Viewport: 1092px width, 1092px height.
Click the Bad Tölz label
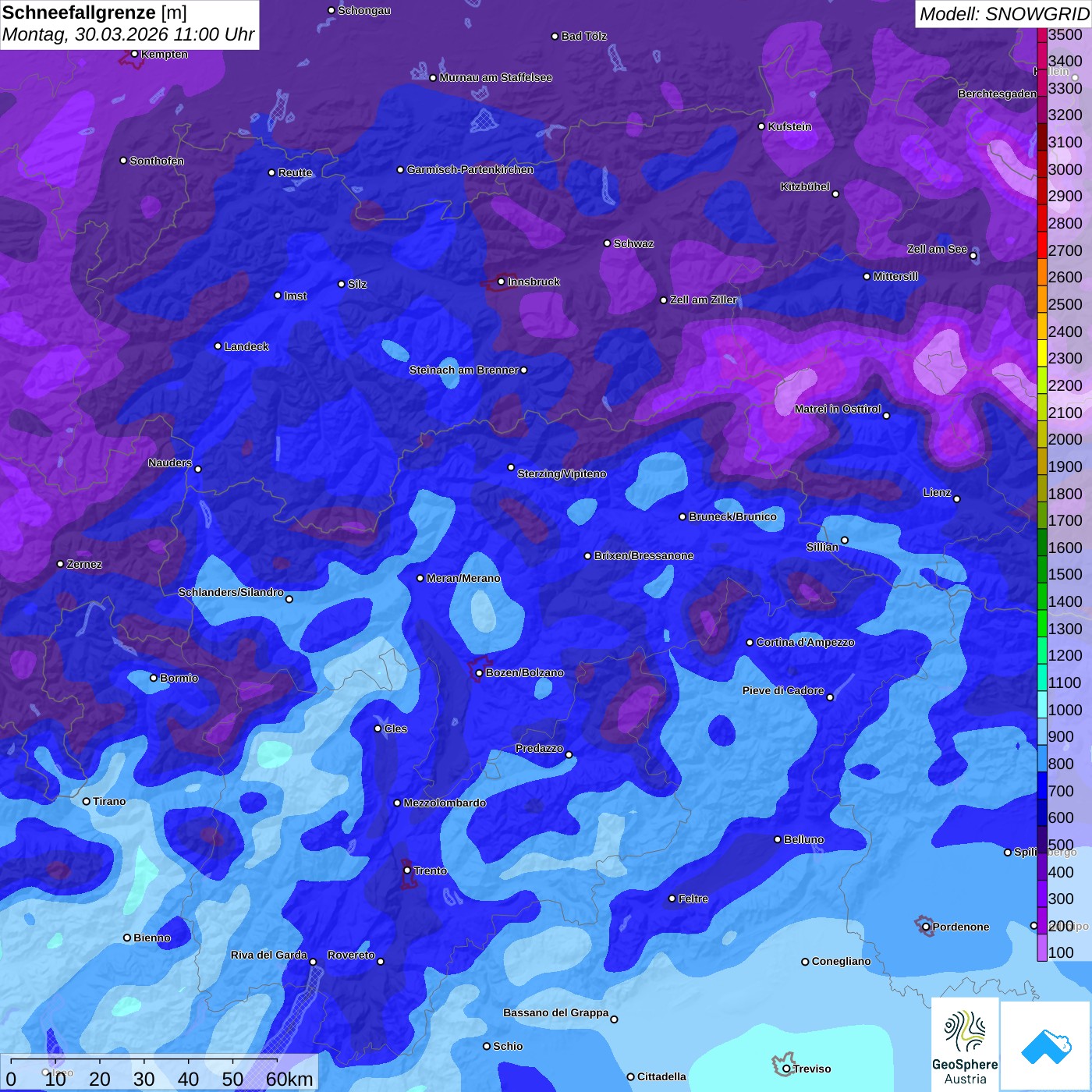pos(584,36)
